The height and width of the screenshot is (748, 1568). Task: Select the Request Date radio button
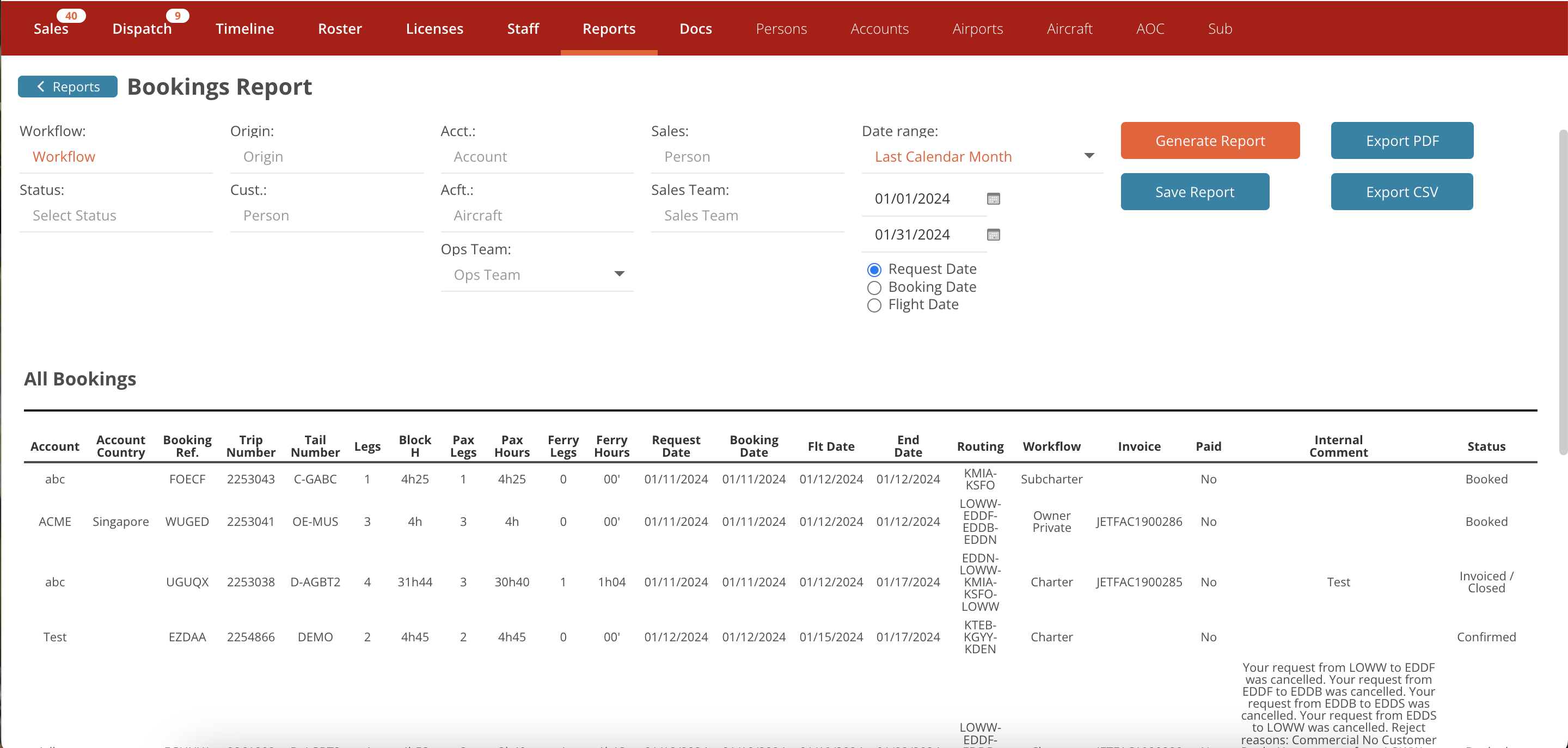(x=874, y=269)
